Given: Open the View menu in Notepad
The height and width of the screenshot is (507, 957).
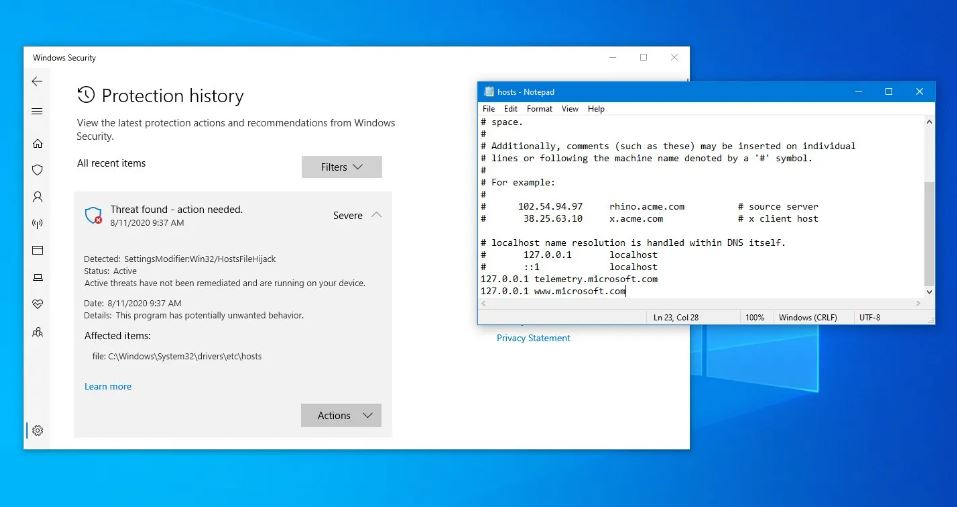Looking at the screenshot, I should tap(570, 109).
